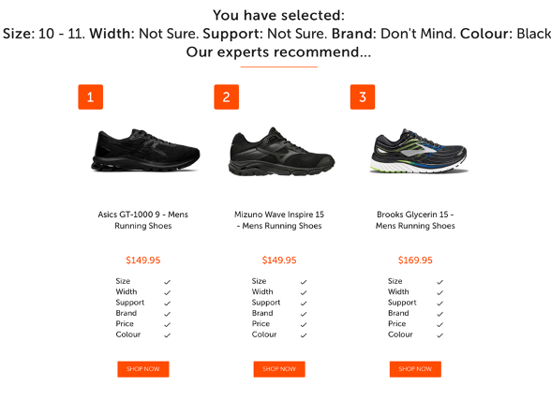Image resolution: width=551 pixels, height=401 pixels.
Task: Open the Asics GT-1000 9 shoe image
Action: click(145, 151)
